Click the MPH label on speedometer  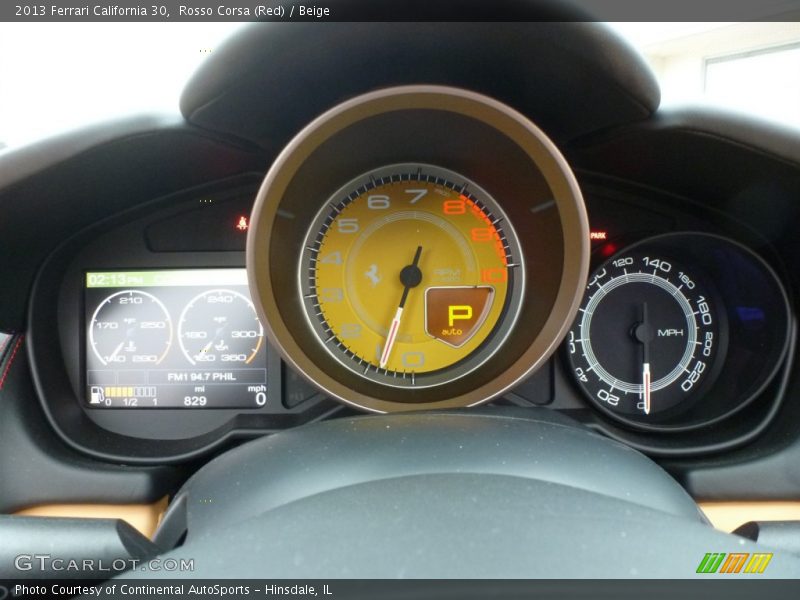tap(670, 333)
